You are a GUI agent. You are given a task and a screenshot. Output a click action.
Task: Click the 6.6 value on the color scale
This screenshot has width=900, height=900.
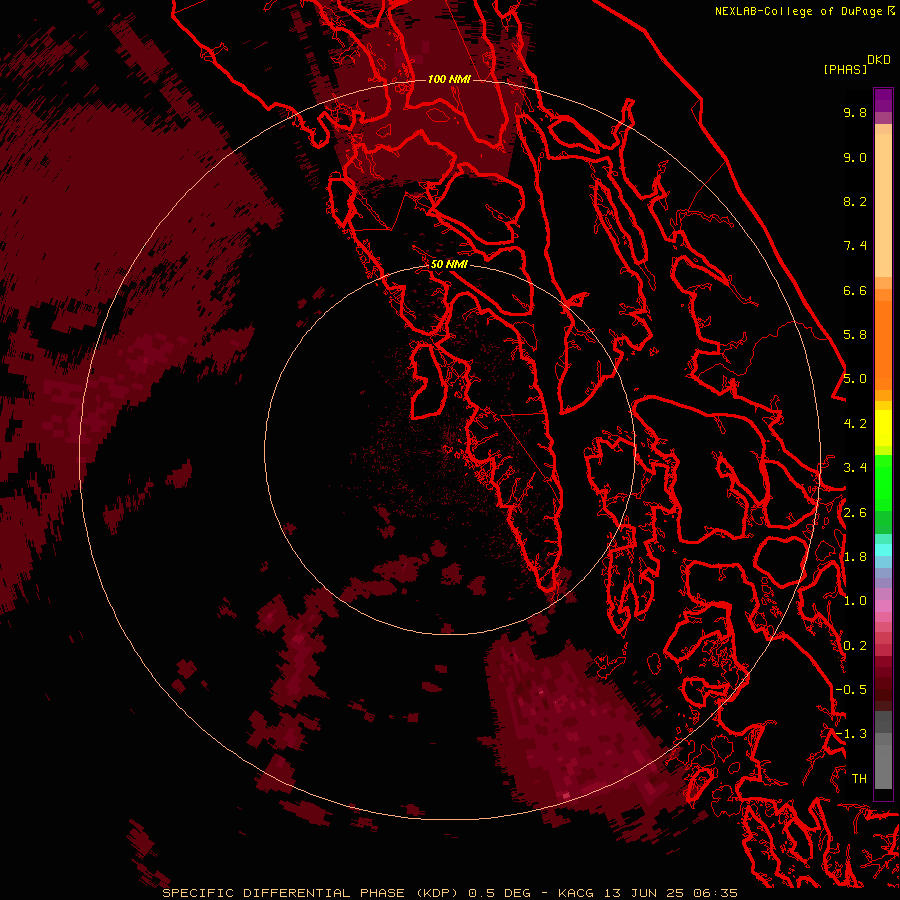click(855, 290)
